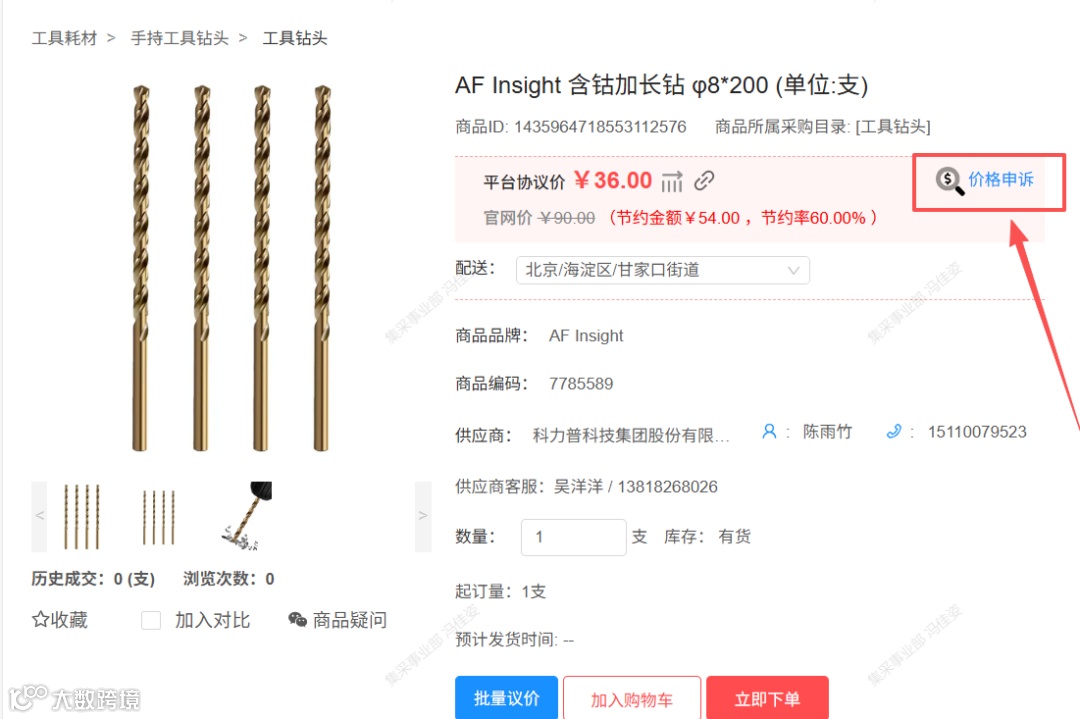The height and width of the screenshot is (719, 1080).
Task: Select the first four-drill-bit thumbnail
Action: point(82,516)
